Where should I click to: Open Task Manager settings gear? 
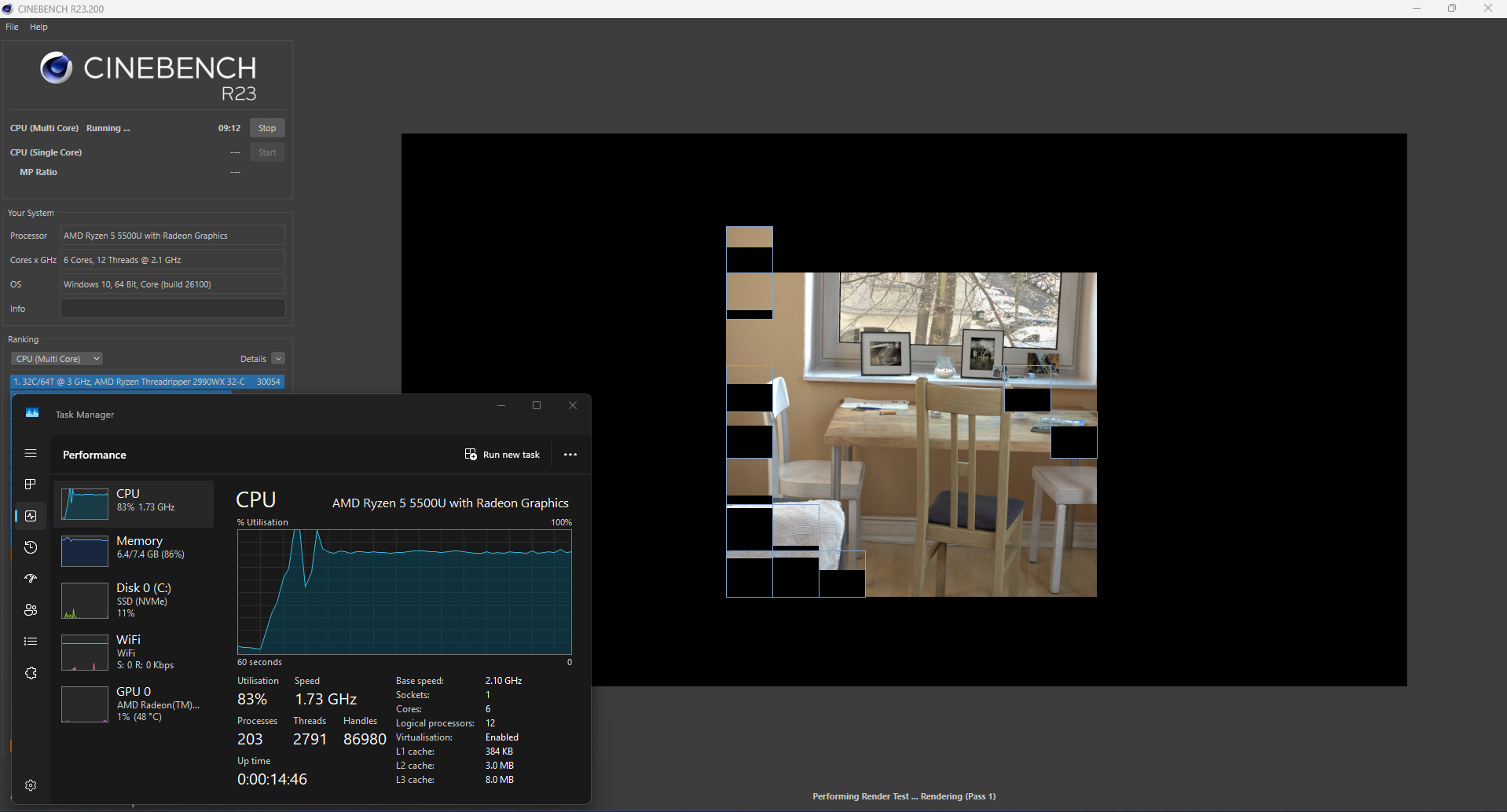point(31,785)
